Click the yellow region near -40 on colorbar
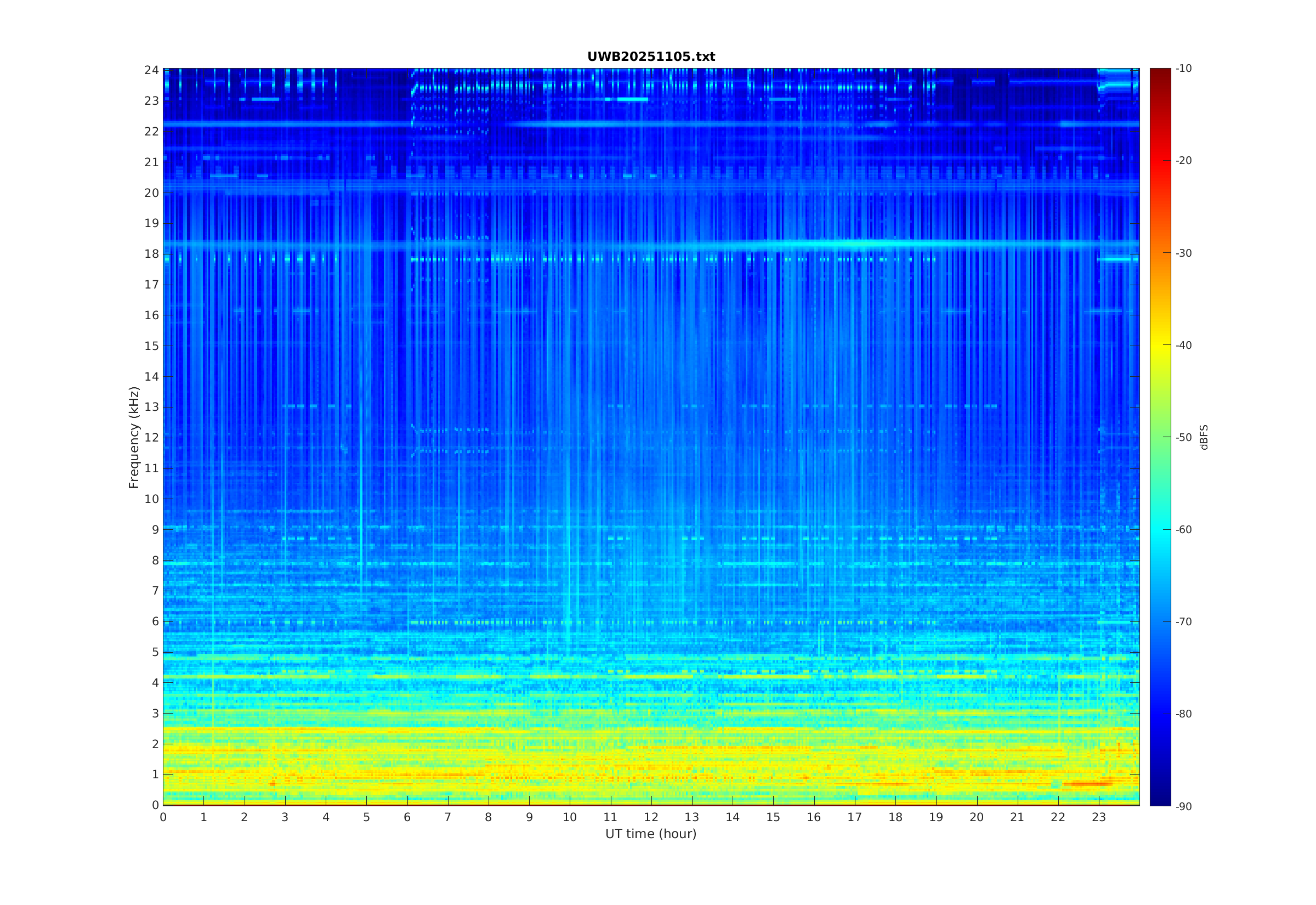The width and height of the screenshot is (1316, 905). tap(1160, 345)
